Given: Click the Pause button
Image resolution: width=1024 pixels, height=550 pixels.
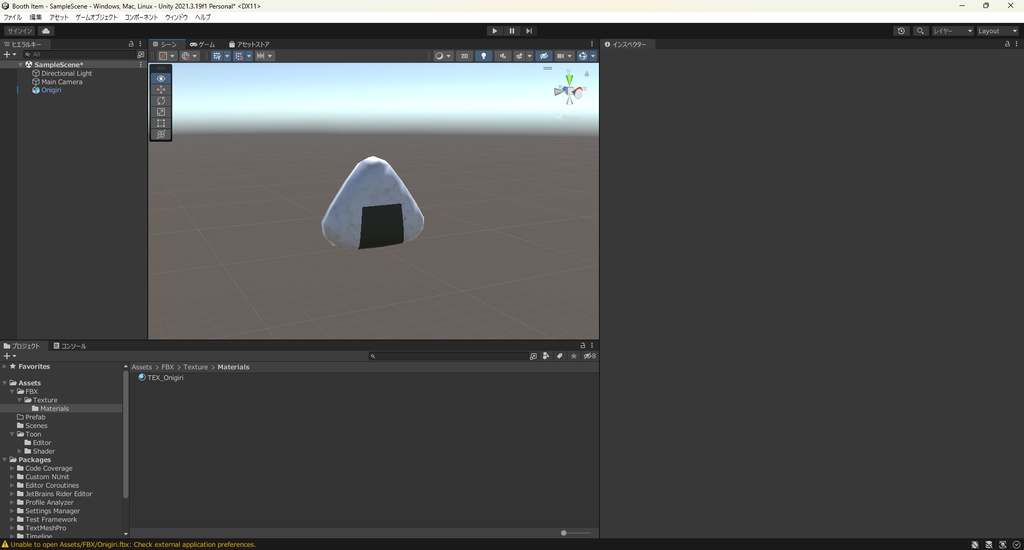Looking at the screenshot, I should tap(512, 31).
